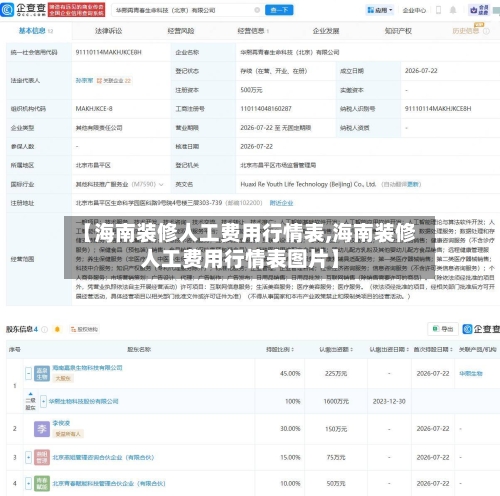Select the 1600万元 contribution cell
Screen dimensions: 500x496
[336, 401]
